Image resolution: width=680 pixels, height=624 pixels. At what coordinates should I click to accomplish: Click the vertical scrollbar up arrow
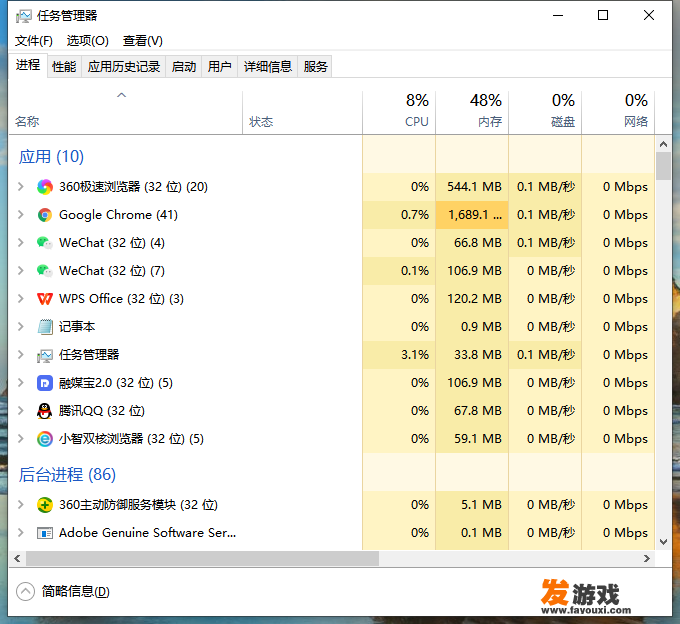[663, 144]
